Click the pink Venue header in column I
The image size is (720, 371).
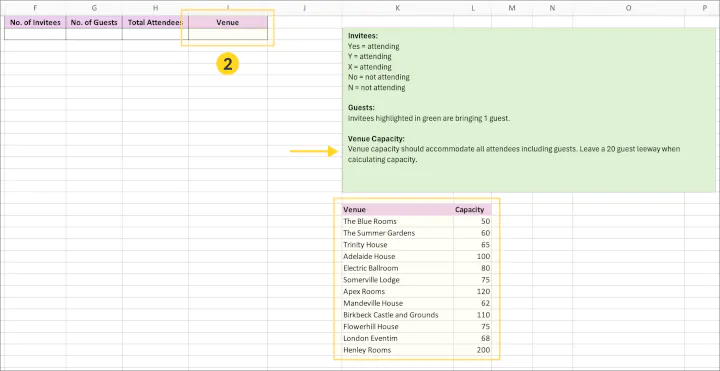(x=228, y=22)
